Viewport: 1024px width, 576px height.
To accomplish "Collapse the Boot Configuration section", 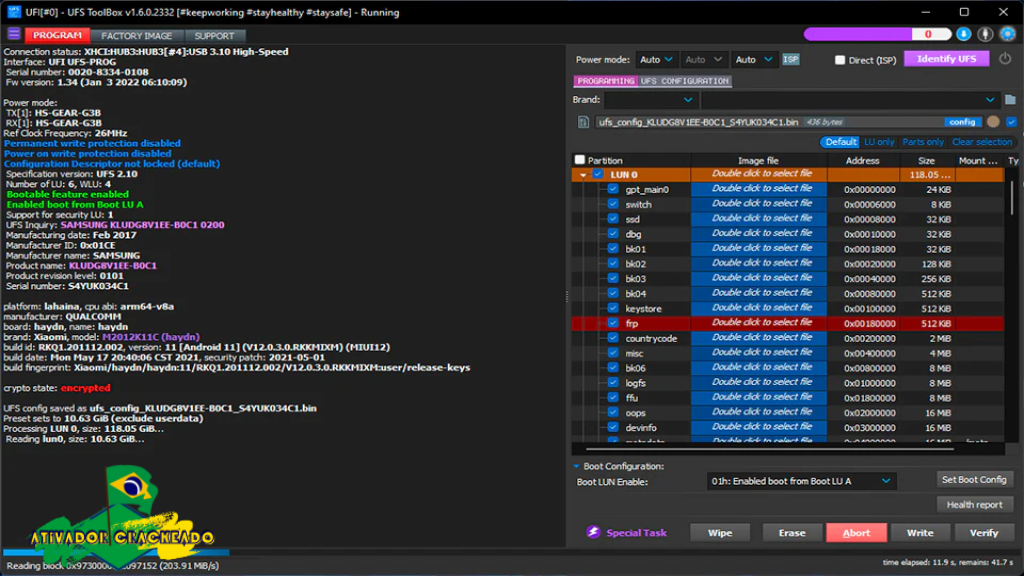I will click(x=576, y=466).
